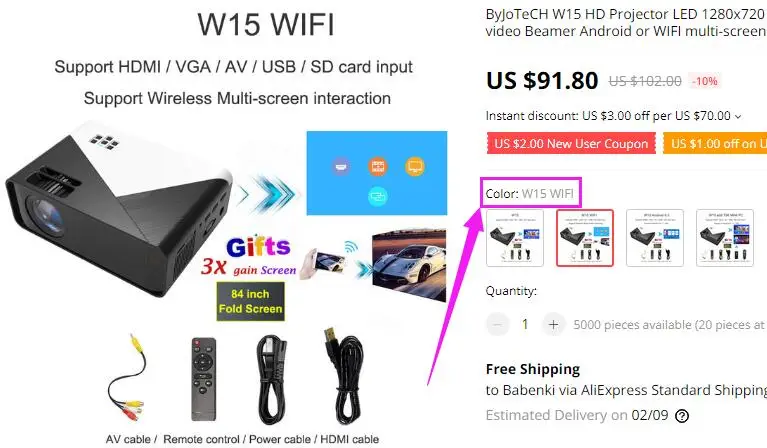Click the estimated delivery help question-mark icon
Viewport: 767px width, 448px height.
pyautogui.click(x=682, y=416)
